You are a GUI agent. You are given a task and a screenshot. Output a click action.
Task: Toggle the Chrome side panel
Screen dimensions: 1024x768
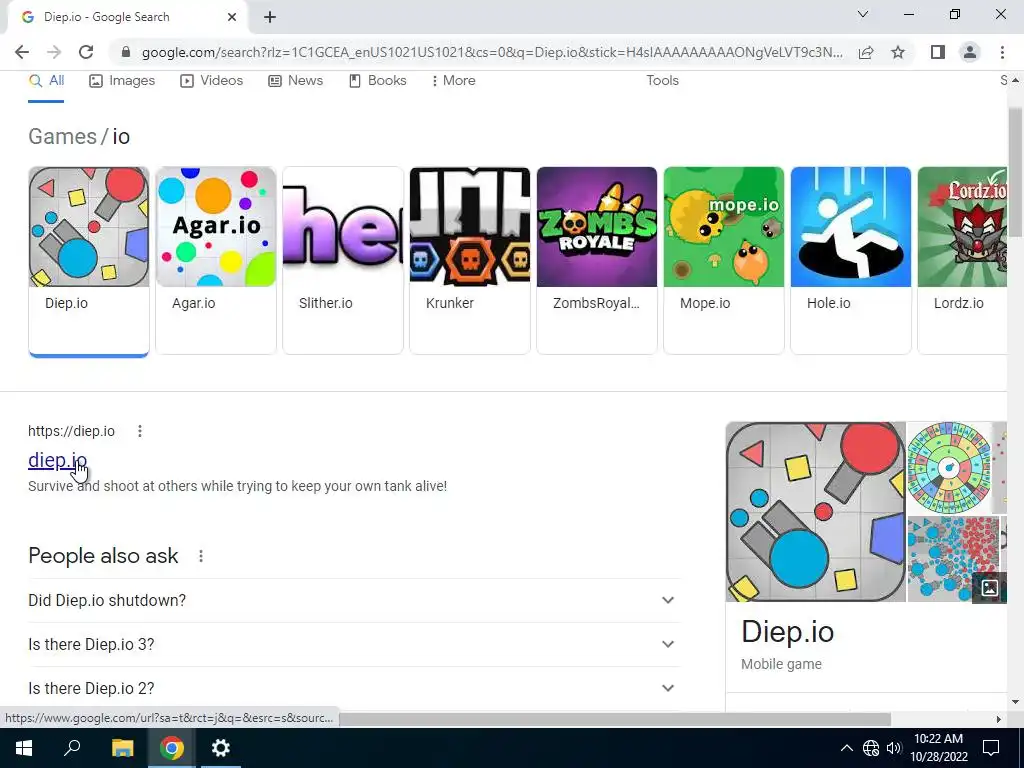[x=938, y=52]
